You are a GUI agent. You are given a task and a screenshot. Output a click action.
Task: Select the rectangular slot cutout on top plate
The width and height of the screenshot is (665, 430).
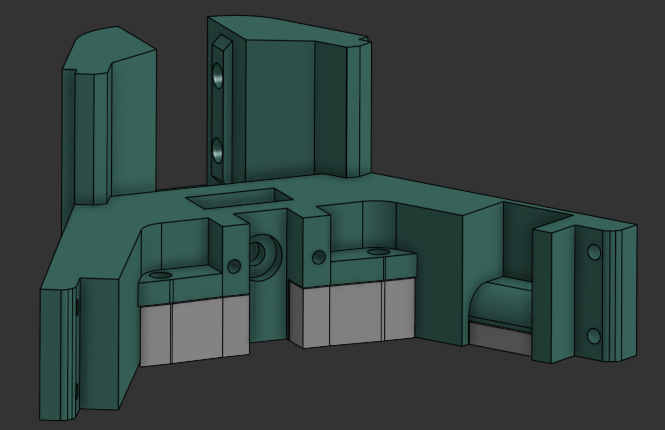click(240, 198)
